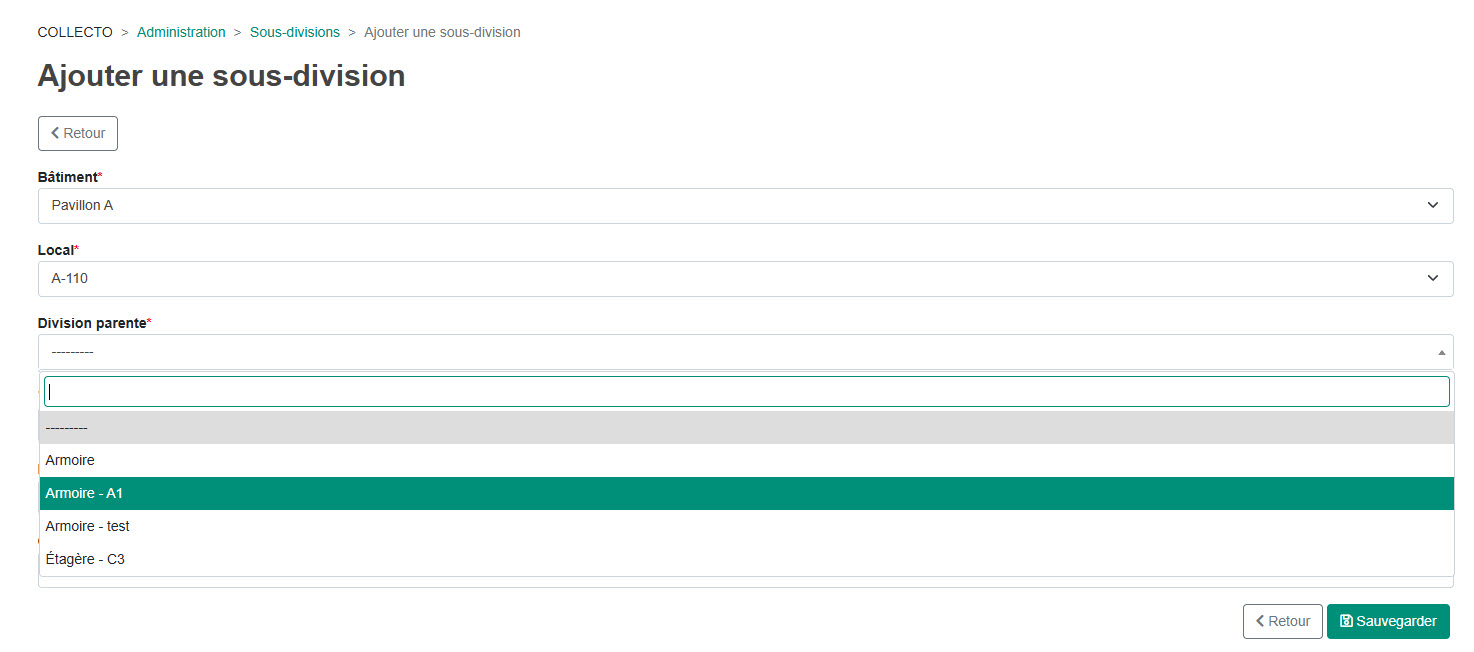Open the Sous-divisions breadcrumb link
This screenshot has width=1474, height=652.
[x=295, y=32]
